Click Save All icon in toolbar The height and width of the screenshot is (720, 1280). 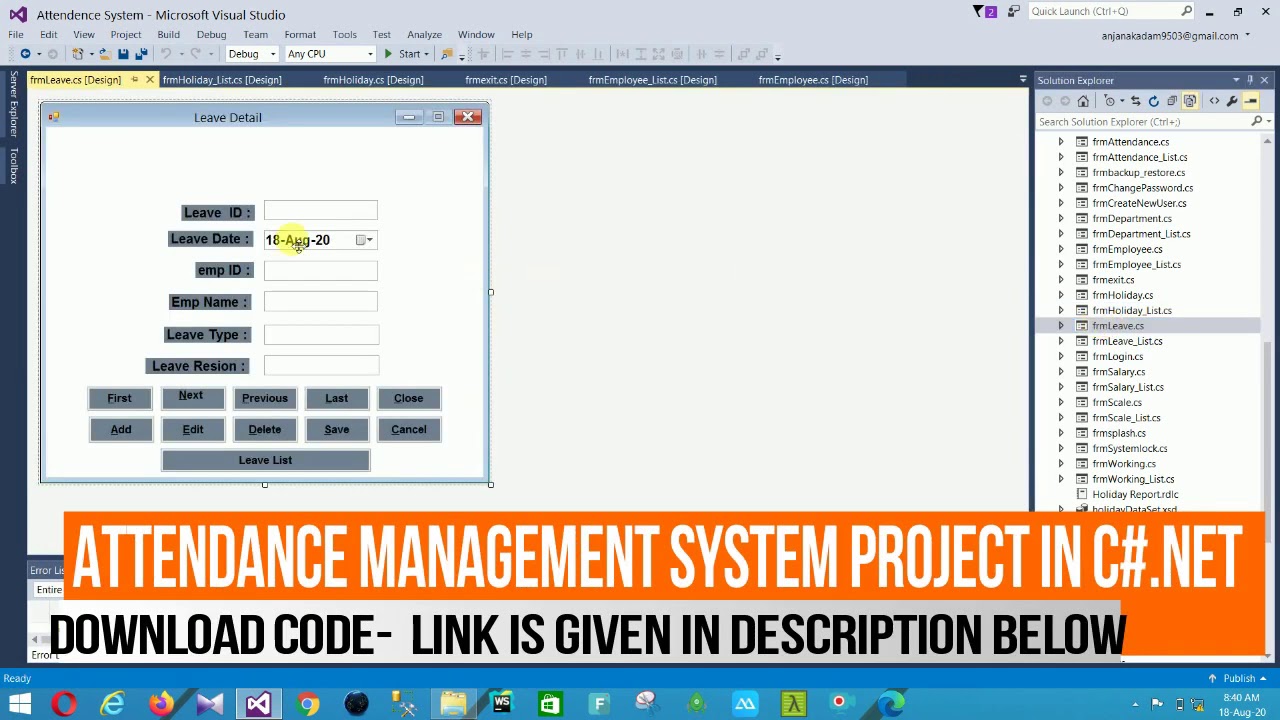pos(141,54)
